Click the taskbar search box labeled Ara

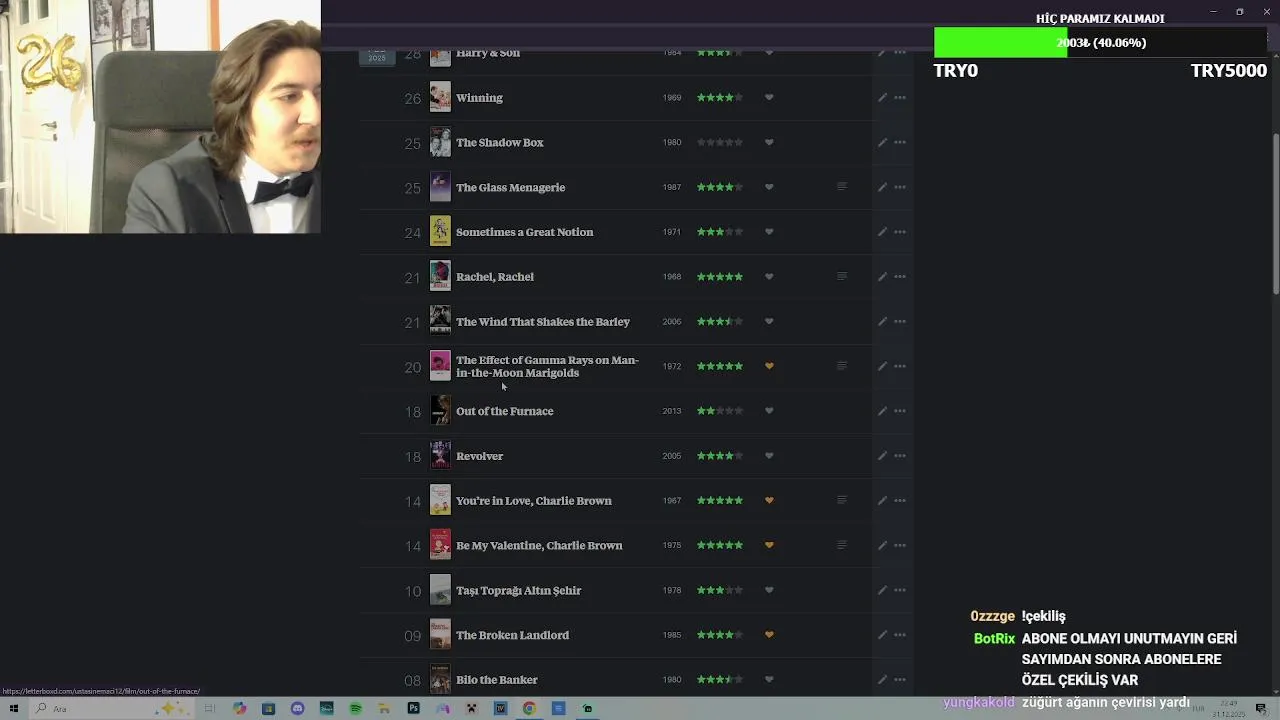(110, 708)
